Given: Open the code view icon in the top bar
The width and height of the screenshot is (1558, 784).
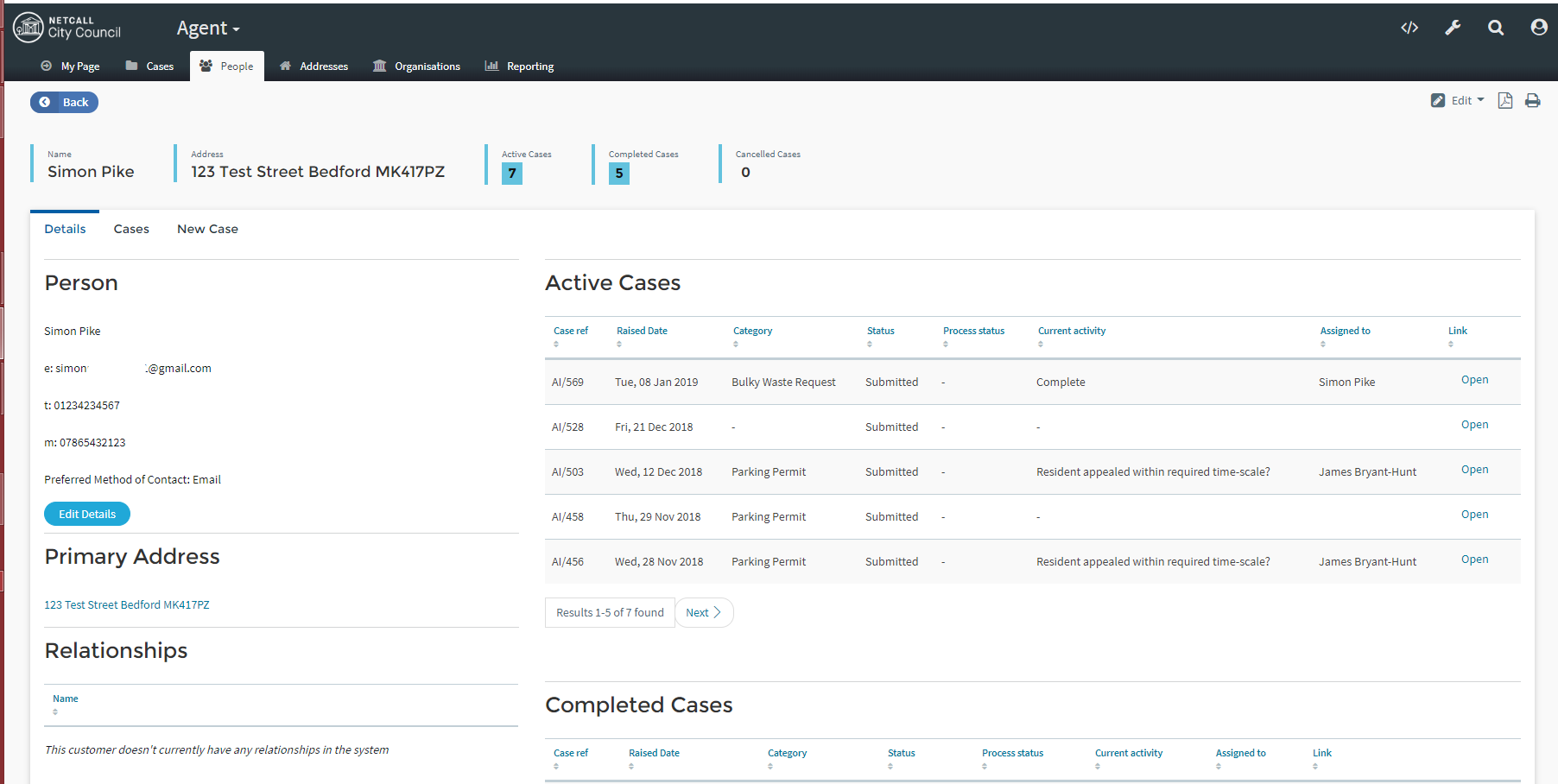Looking at the screenshot, I should pyautogui.click(x=1409, y=28).
